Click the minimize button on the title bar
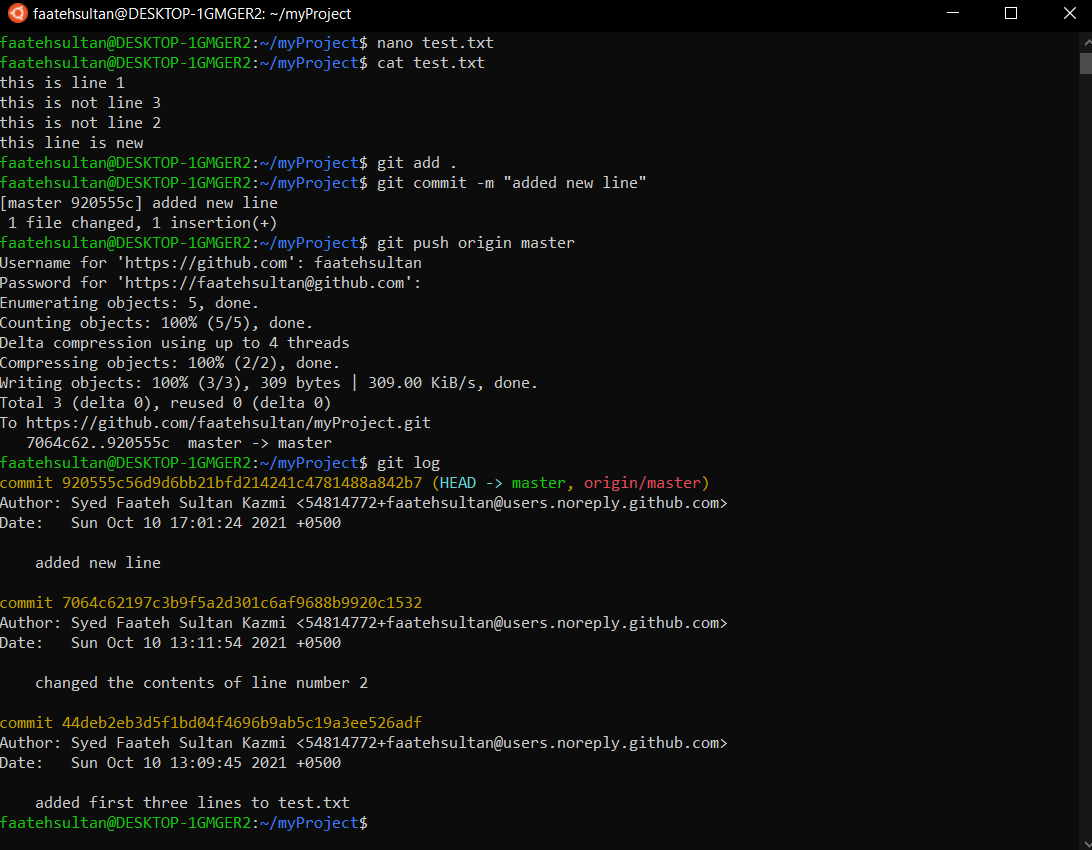This screenshot has width=1092, height=850. click(x=951, y=14)
